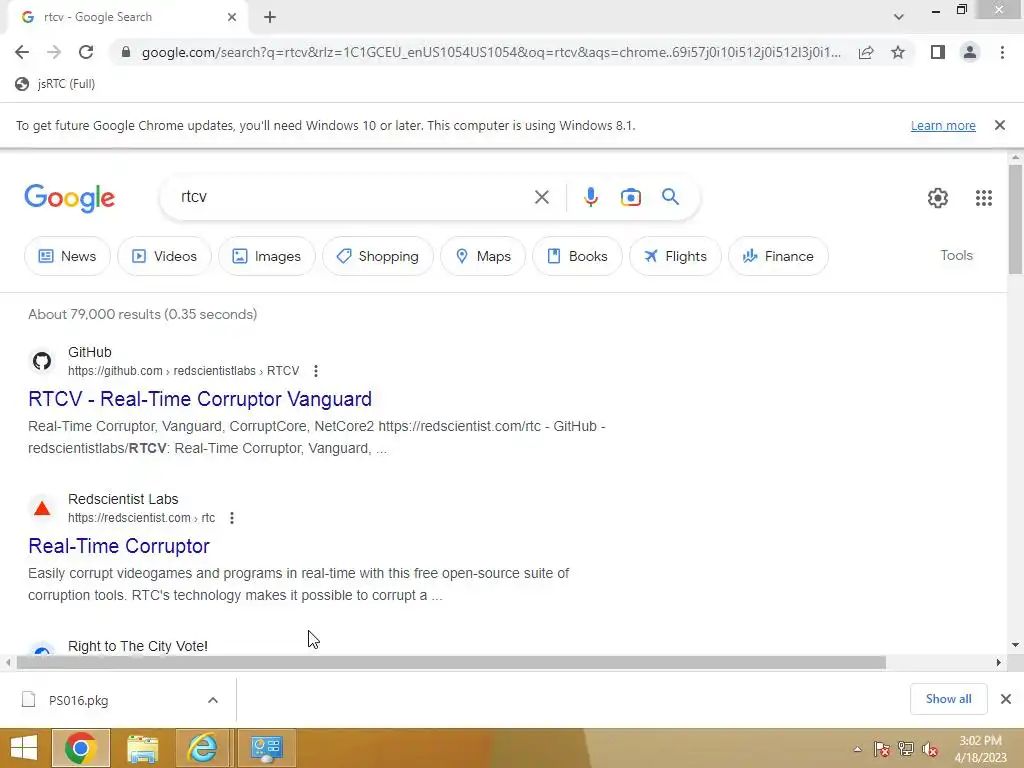Screen dimensions: 1024x768
Task: Click the vertical scrollbar thumb
Action: (x=1015, y=219)
